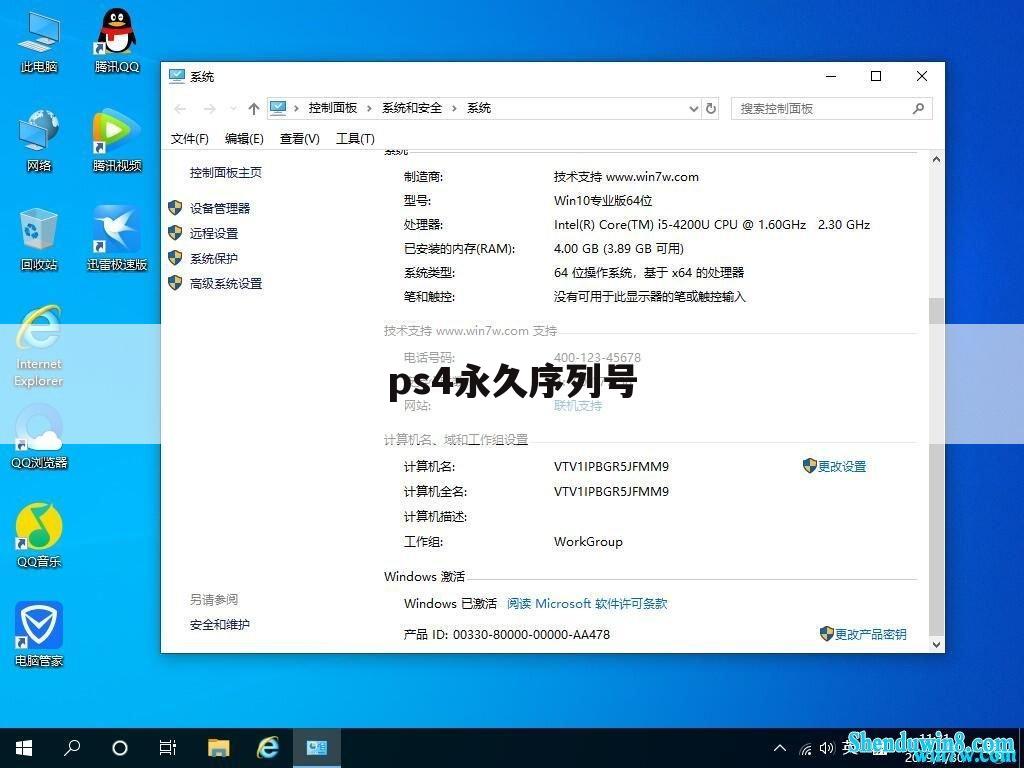The image size is (1024, 768).
Task: Open the 联机支持 website link
Action: click(578, 406)
